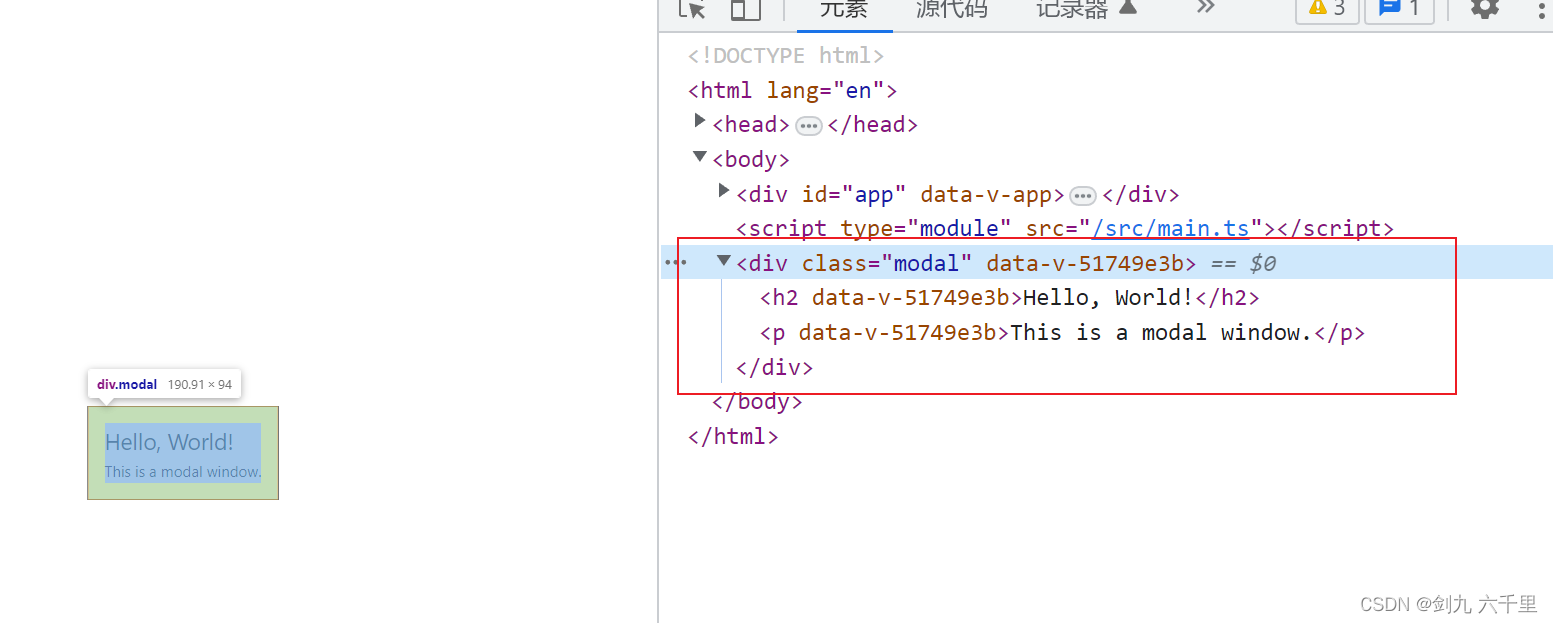Screen dimensions: 1553x623
Task: Collapse the div class="modal" node
Action: pos(724,261)
